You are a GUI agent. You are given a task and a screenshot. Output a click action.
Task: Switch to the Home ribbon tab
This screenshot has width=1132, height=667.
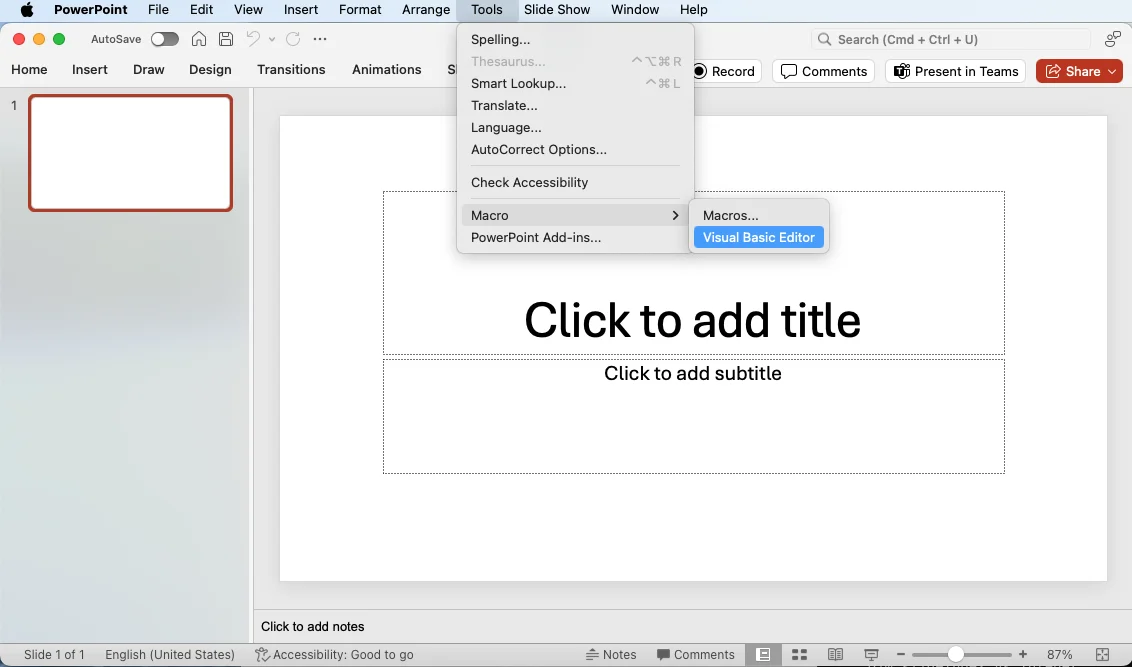29,69
